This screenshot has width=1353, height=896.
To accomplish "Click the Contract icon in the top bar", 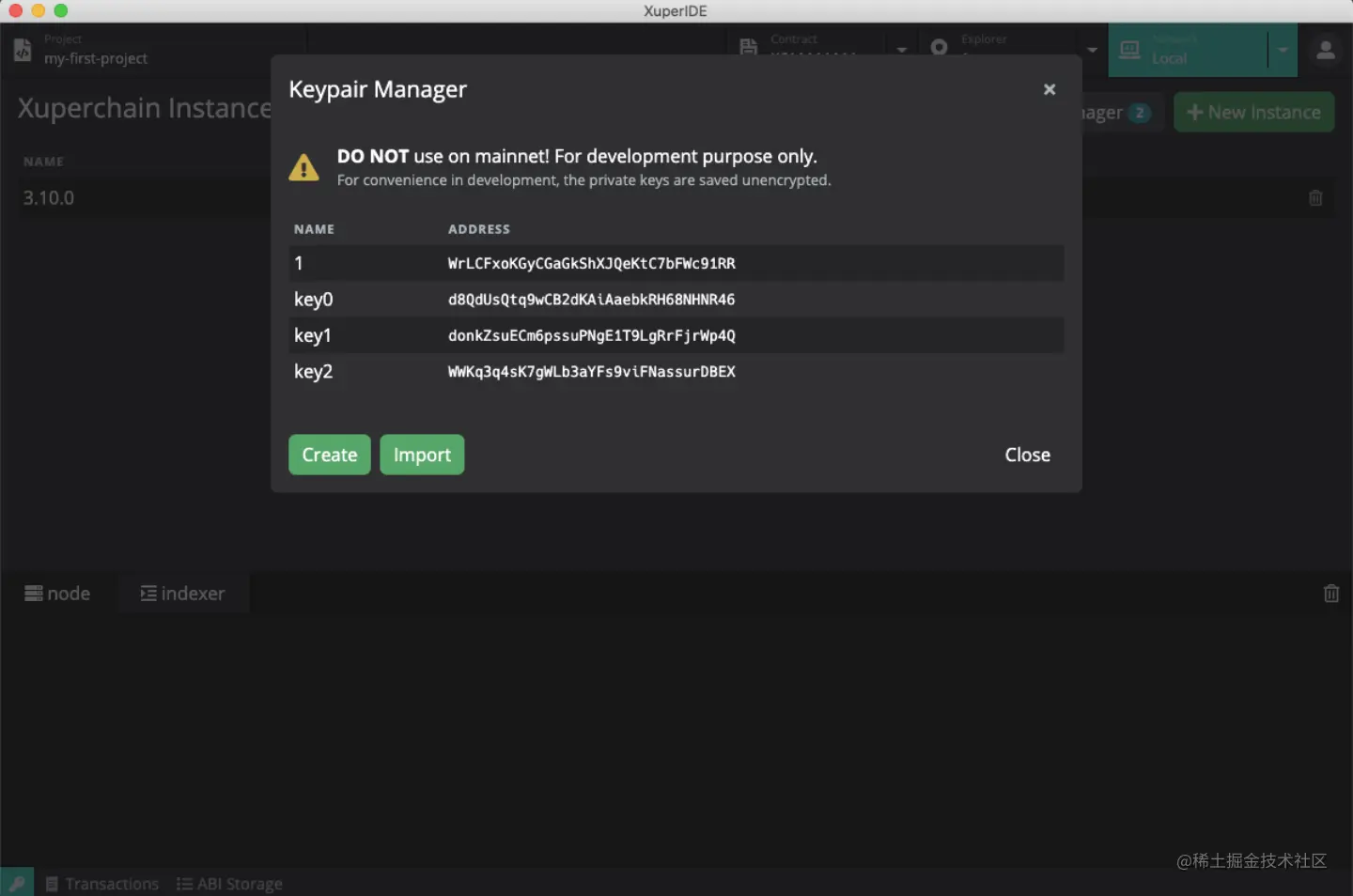I will point(749,47).
